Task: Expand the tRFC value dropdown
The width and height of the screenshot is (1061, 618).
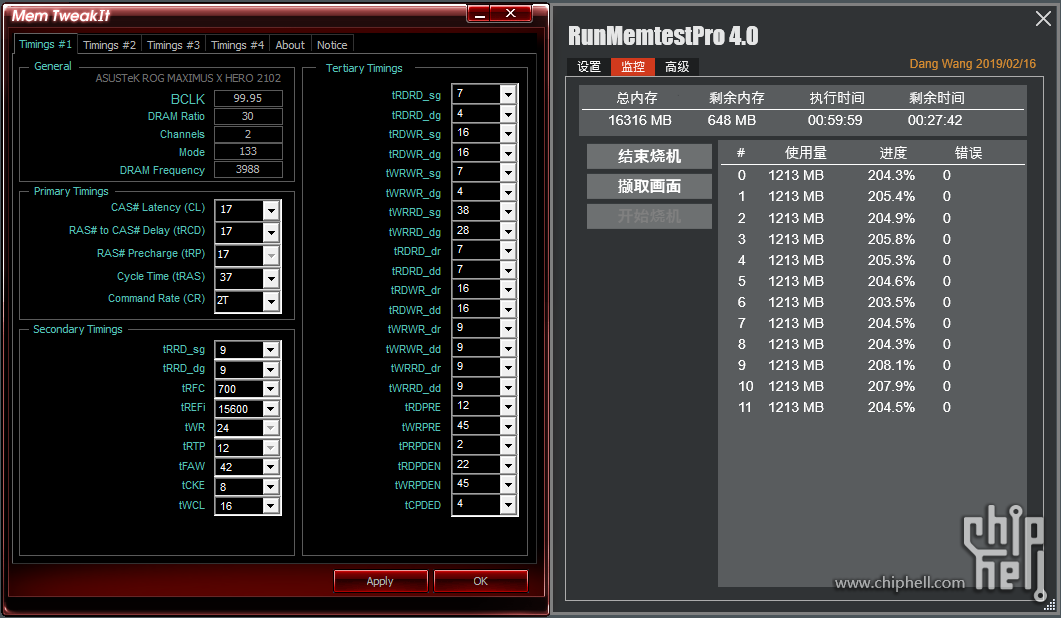Action: tap(271, 389)
